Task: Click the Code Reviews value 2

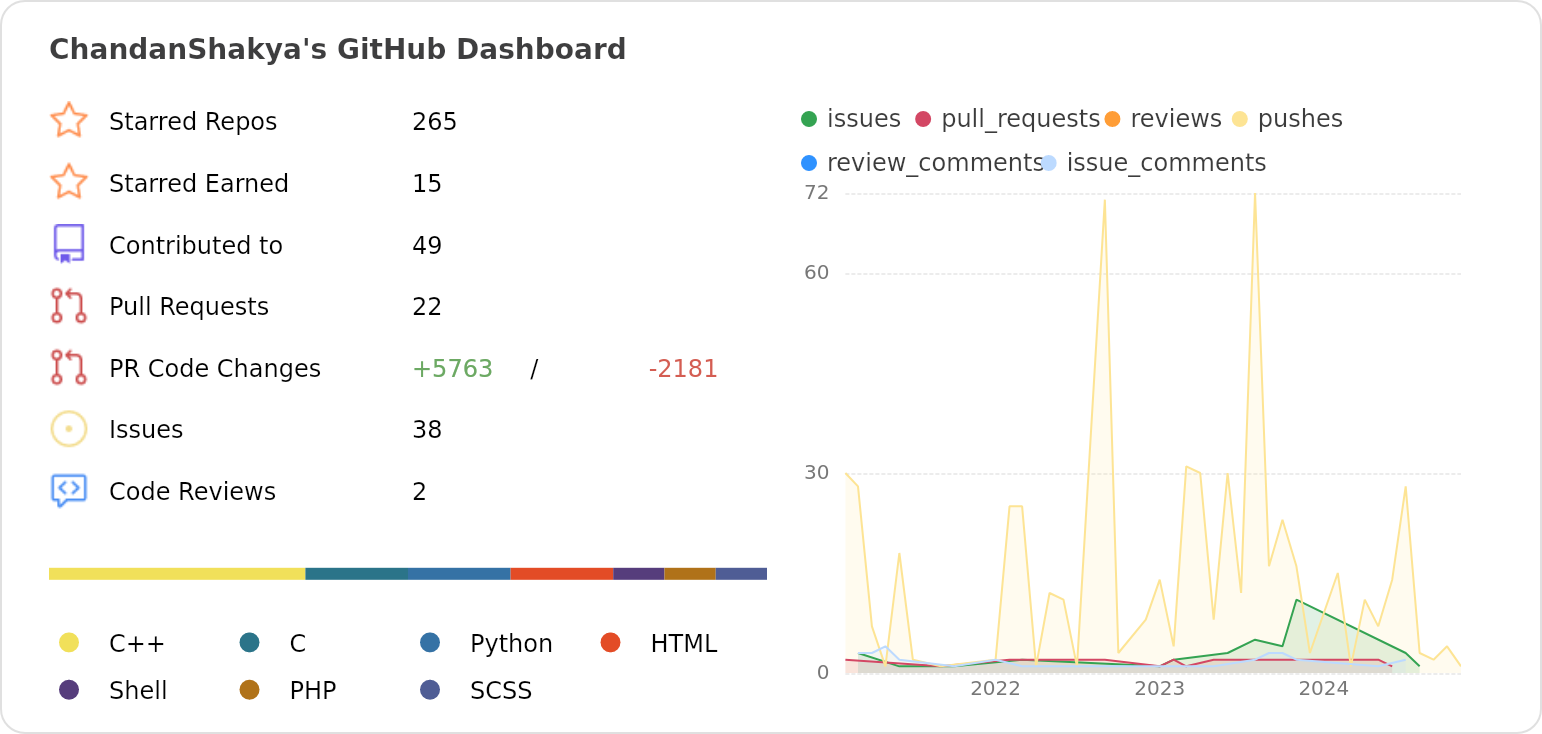Action: (419, 492)
